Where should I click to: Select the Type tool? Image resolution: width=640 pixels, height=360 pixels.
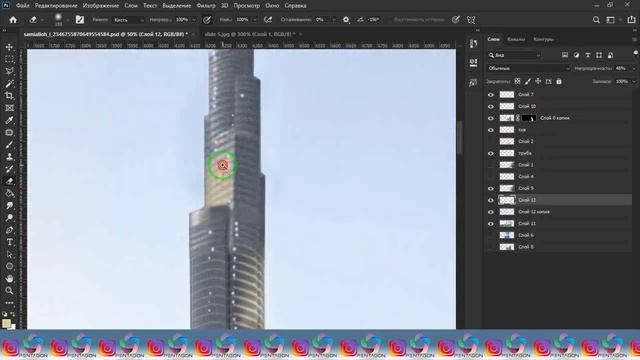tap(9, 242)
